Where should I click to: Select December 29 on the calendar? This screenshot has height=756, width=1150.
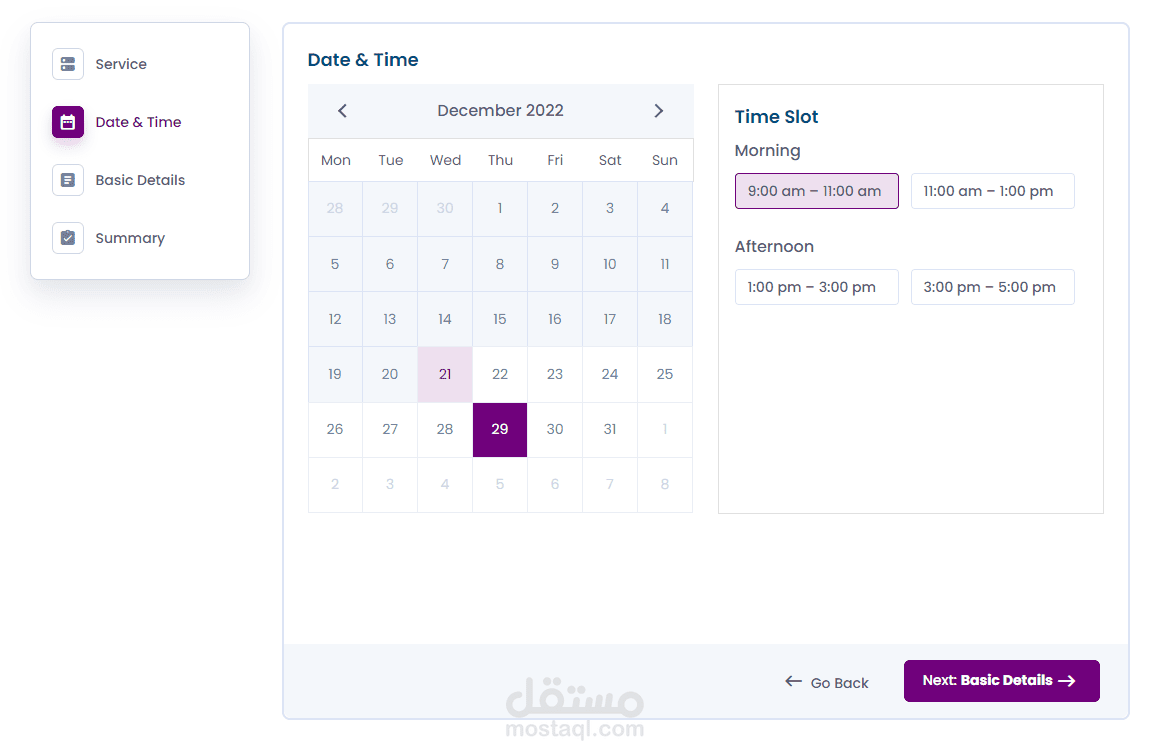point(500,429)
